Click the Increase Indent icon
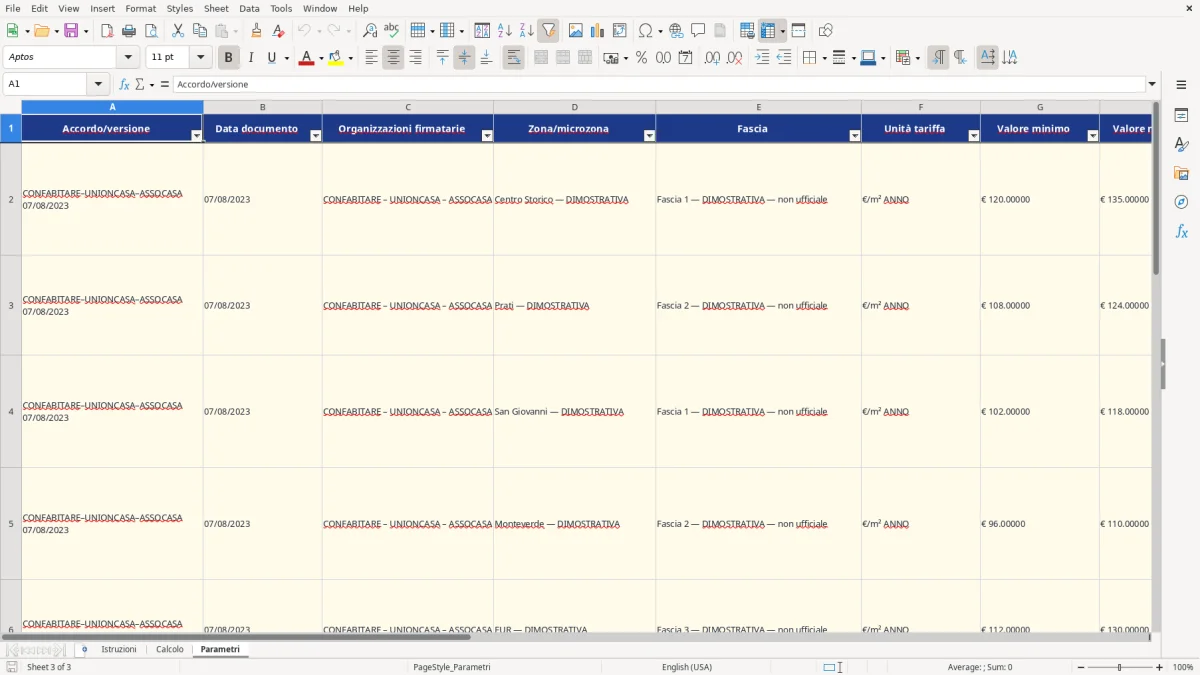 tap(762, 58)
